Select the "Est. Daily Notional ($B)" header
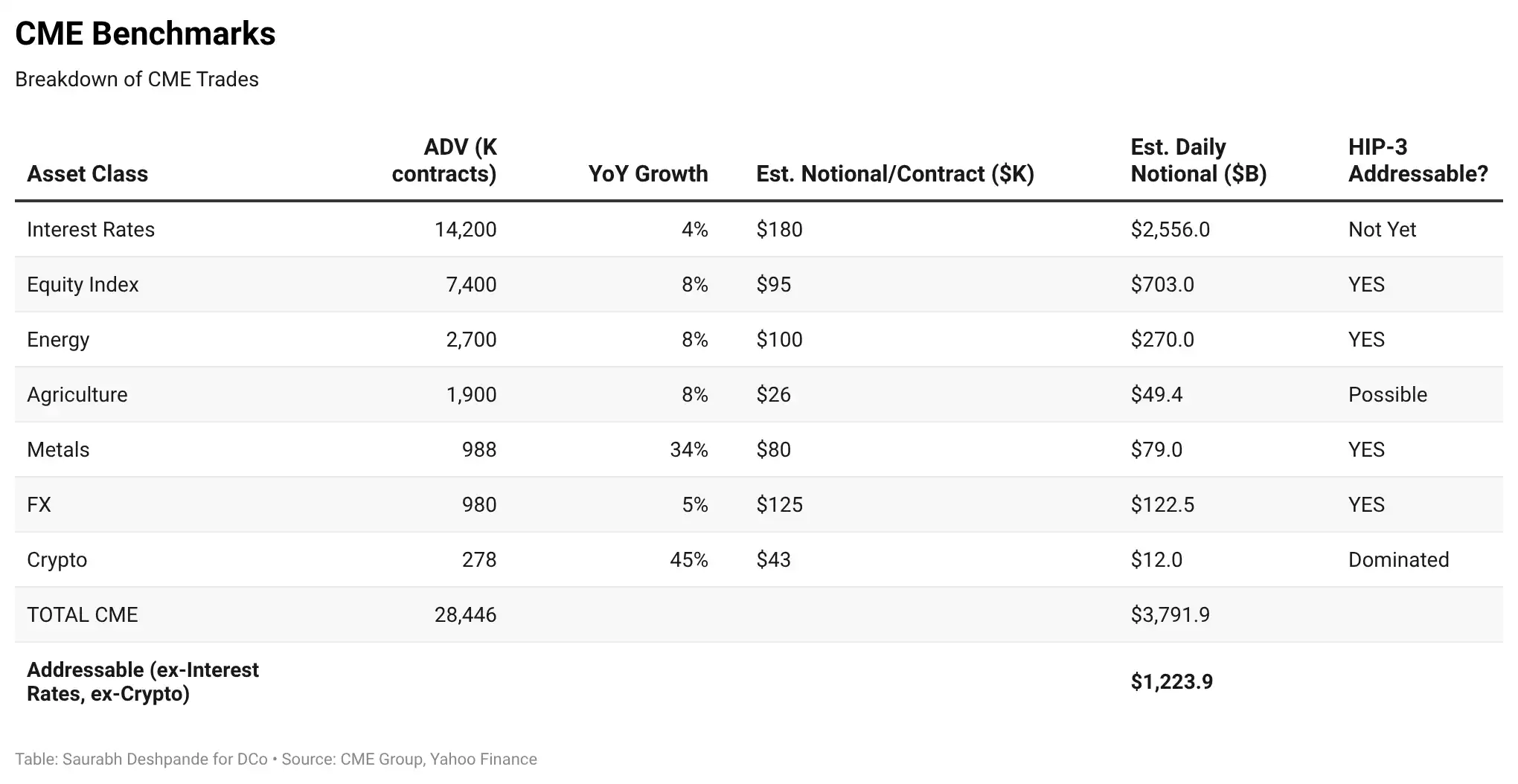The width and height of the screenshot is (1518, 784). [x=1198, y=161]
